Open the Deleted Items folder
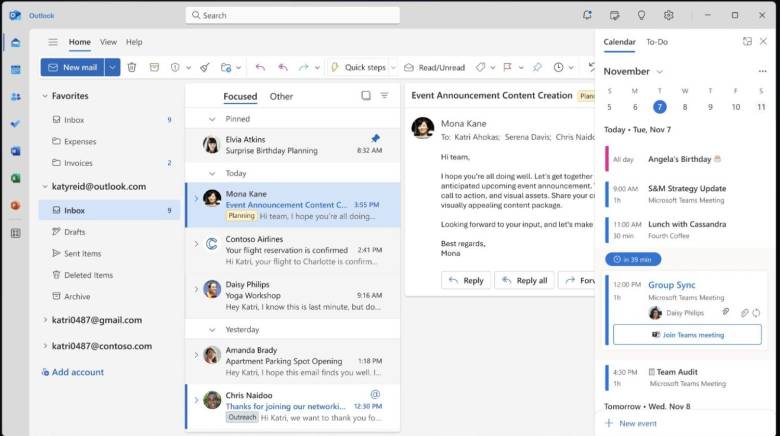 pyautogui.click(x=109, y=275)
